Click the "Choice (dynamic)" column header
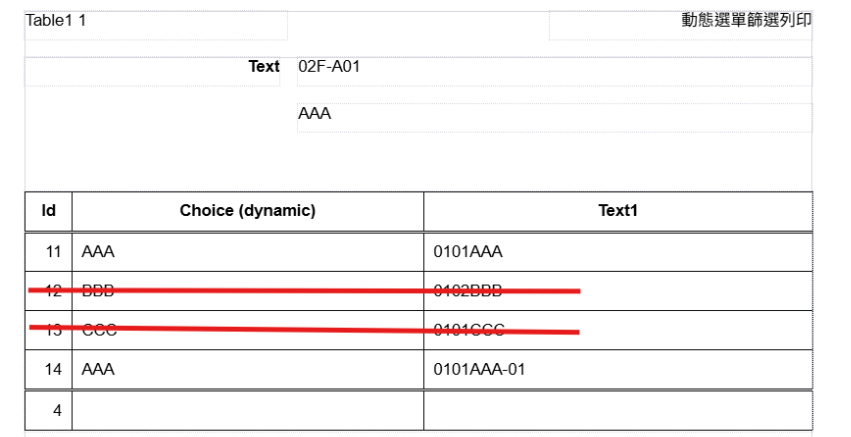The height and width of the screenshot is (437, 851). click(x=247, y=211)
